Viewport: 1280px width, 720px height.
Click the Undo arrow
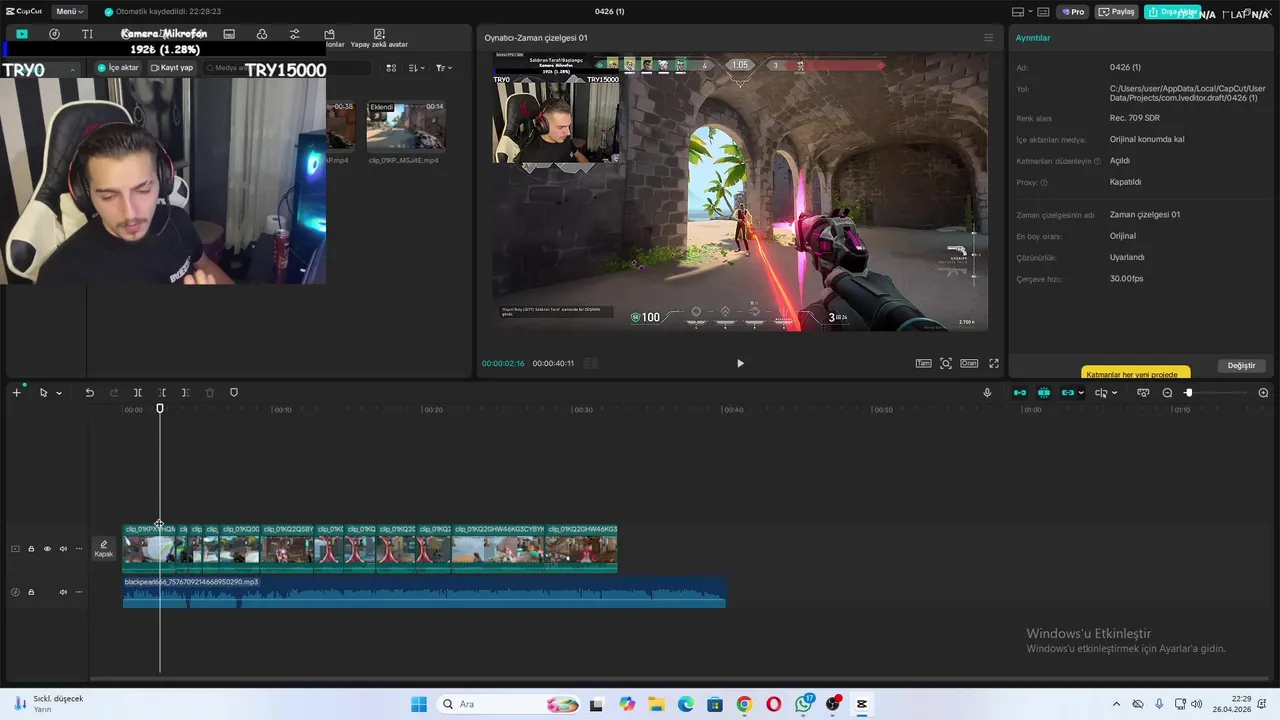pyautogui.click(x=89, y=393)
